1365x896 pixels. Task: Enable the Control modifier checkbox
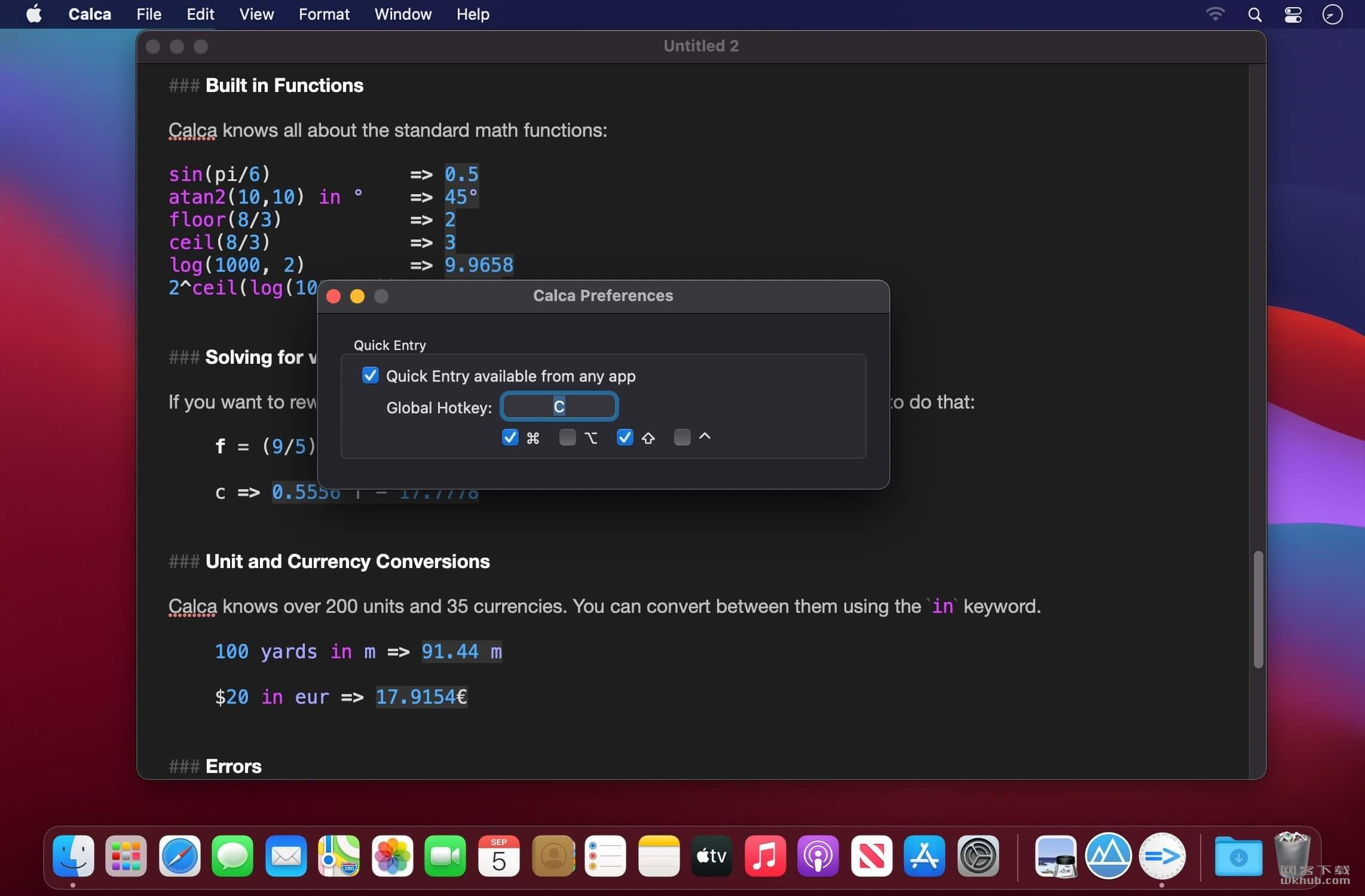pos(682,437)
